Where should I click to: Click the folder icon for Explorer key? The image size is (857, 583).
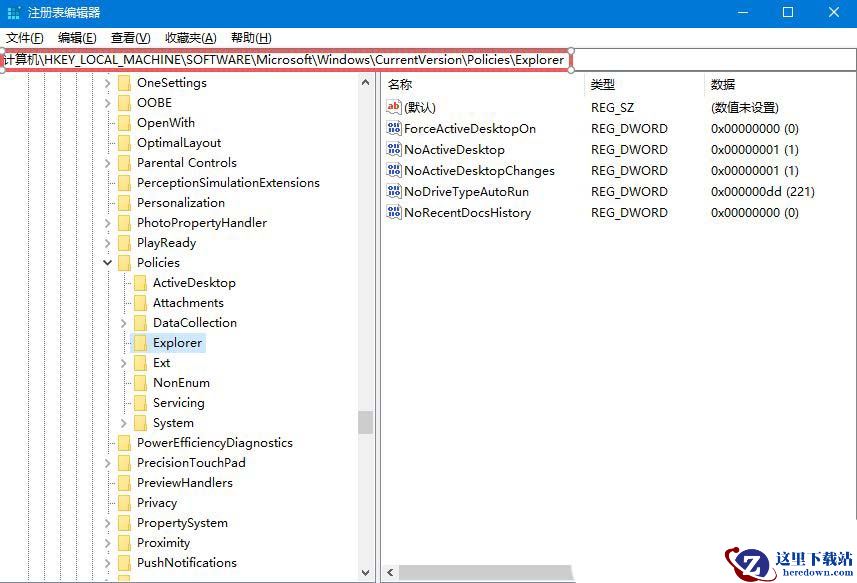point(141,343)
